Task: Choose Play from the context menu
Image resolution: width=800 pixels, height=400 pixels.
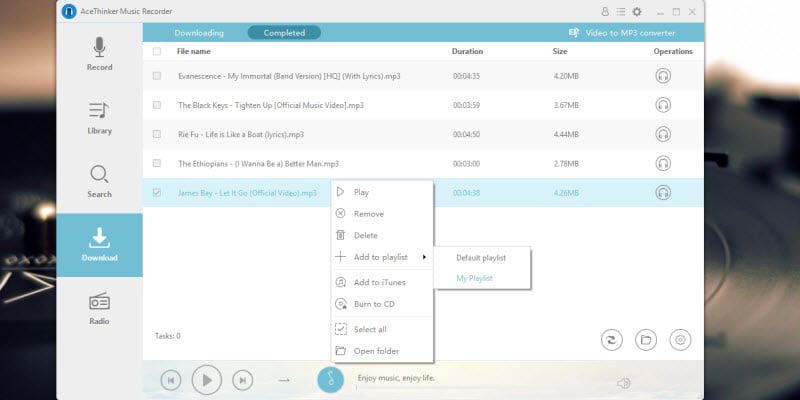Action: [382, 192]
